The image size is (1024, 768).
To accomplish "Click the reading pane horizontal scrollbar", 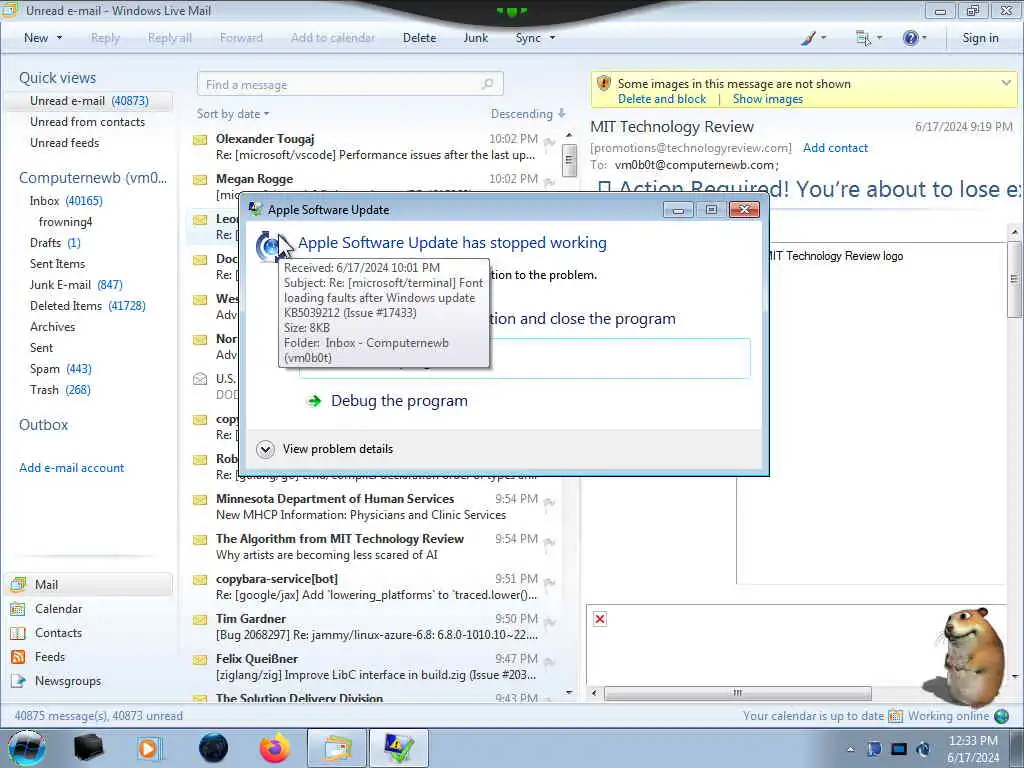I will coord(737,693).
